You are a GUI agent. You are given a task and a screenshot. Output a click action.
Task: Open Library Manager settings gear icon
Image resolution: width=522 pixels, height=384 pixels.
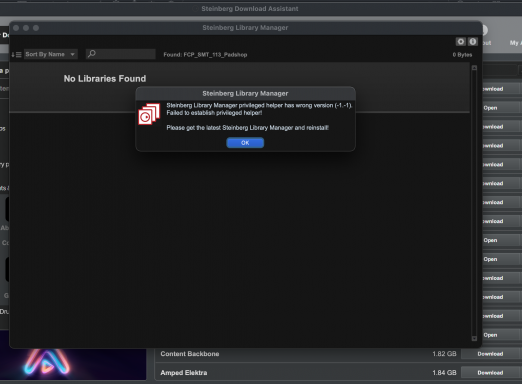[x=461, y=42]
